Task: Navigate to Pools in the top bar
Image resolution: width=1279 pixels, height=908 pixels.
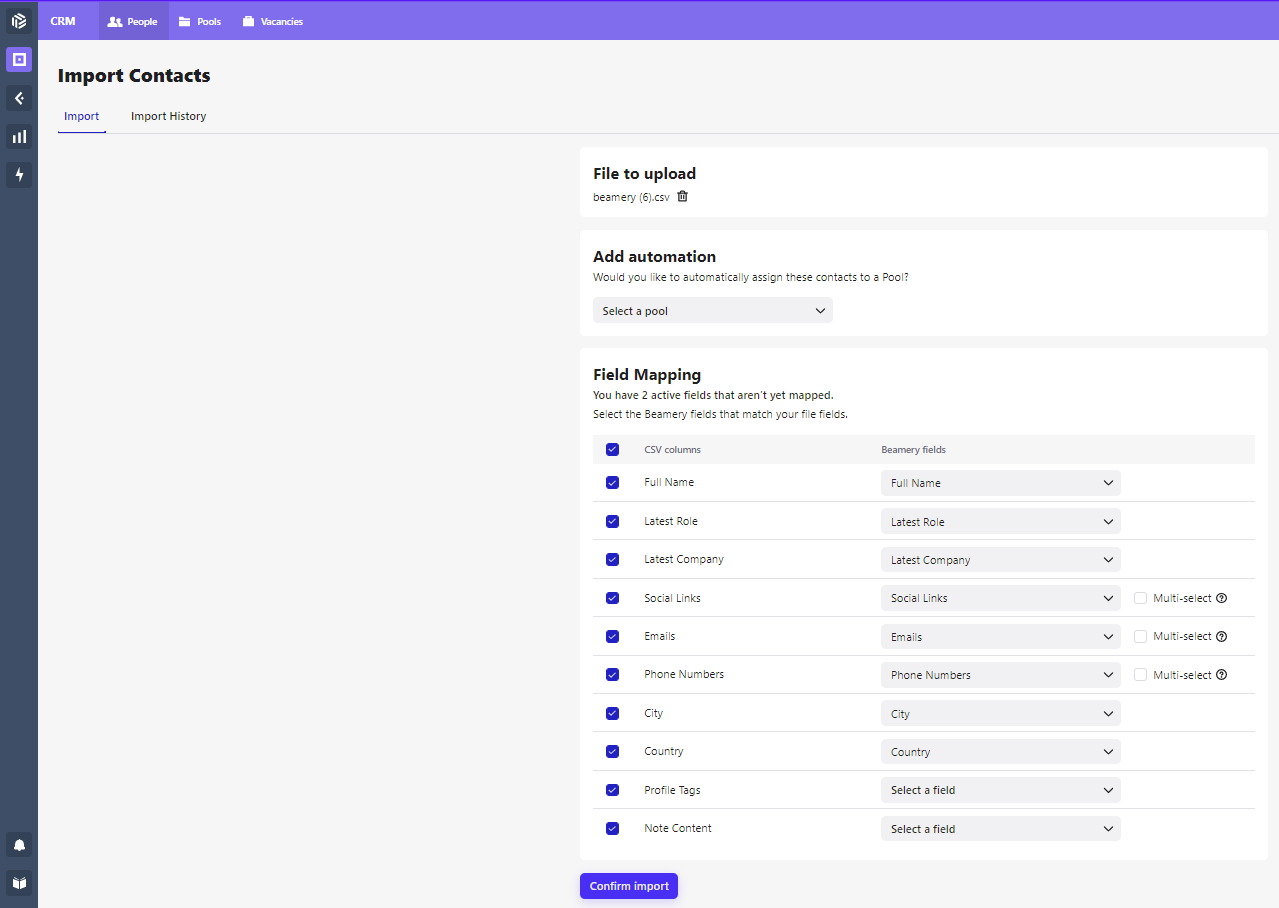Action: pyautogui.click(x=199, y=20)
